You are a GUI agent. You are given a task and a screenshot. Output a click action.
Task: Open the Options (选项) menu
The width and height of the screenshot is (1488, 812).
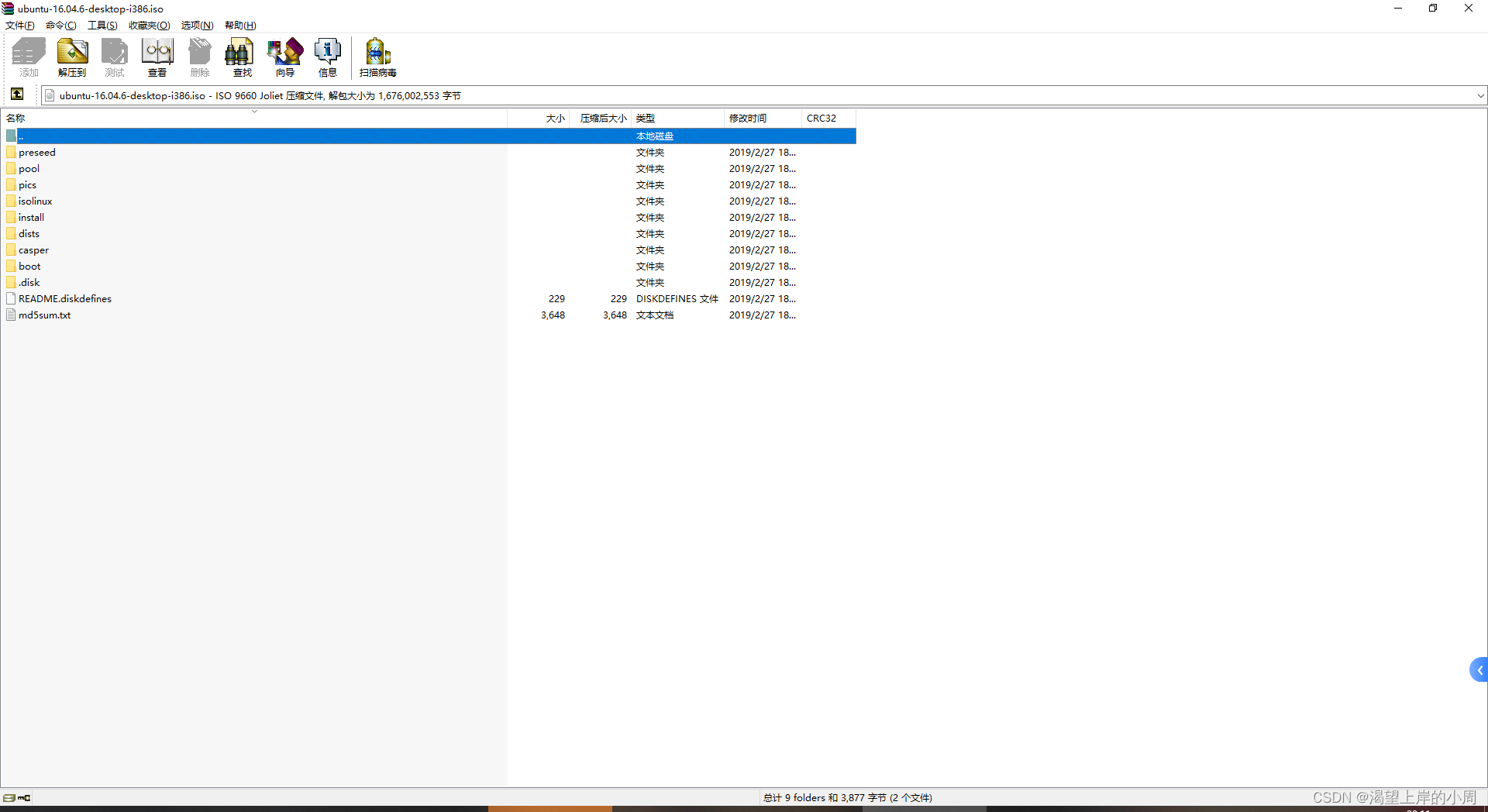click(198, 26)
